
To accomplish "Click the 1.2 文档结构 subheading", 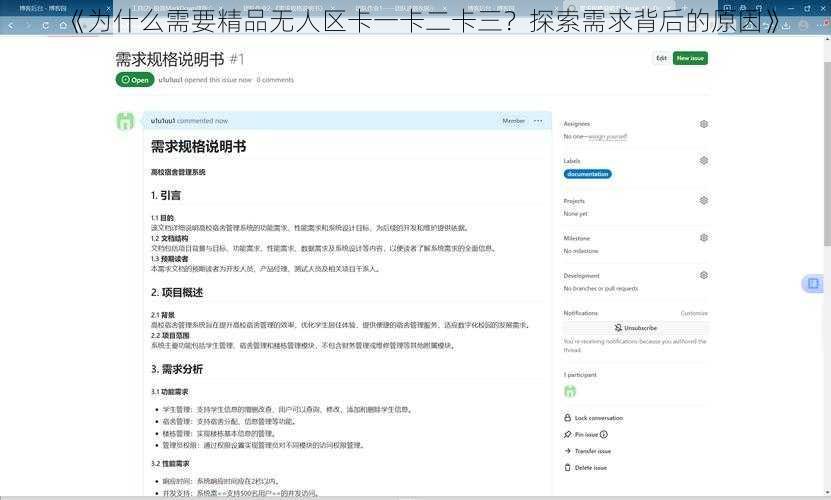I will pyautogui.click(x=169, y=238).
